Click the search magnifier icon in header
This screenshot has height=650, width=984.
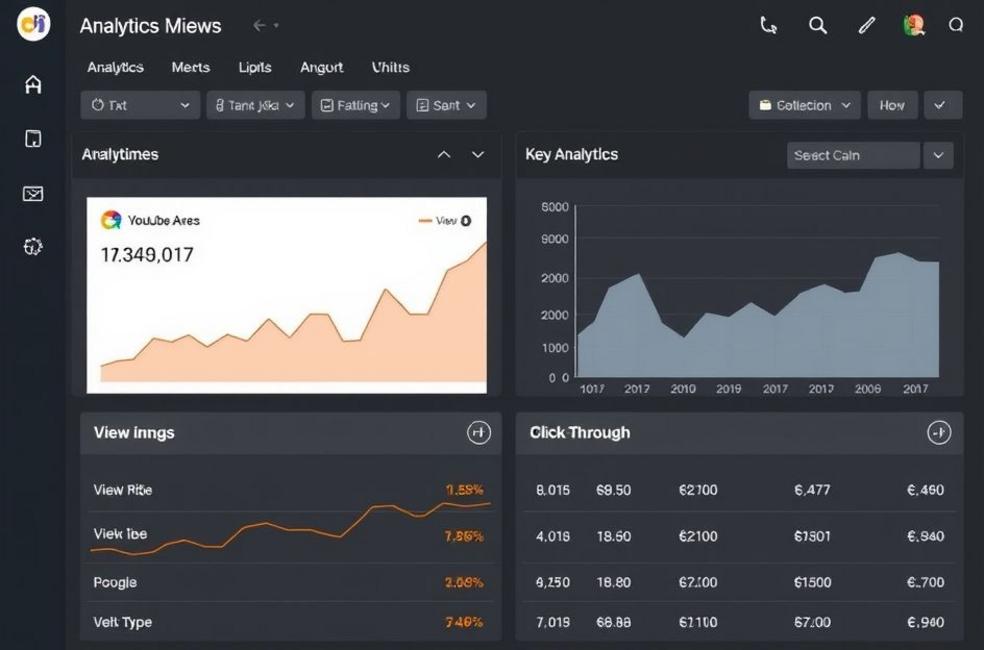[818, 26]
